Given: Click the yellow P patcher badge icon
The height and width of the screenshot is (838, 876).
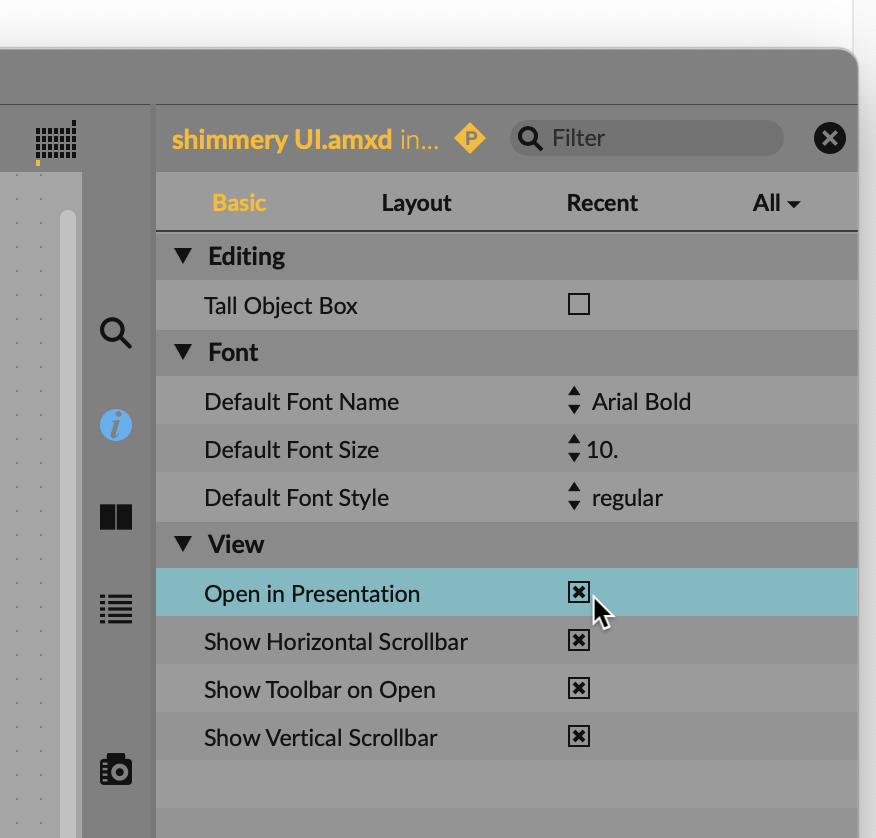Looking at the screenshot, I should (469, 138).
